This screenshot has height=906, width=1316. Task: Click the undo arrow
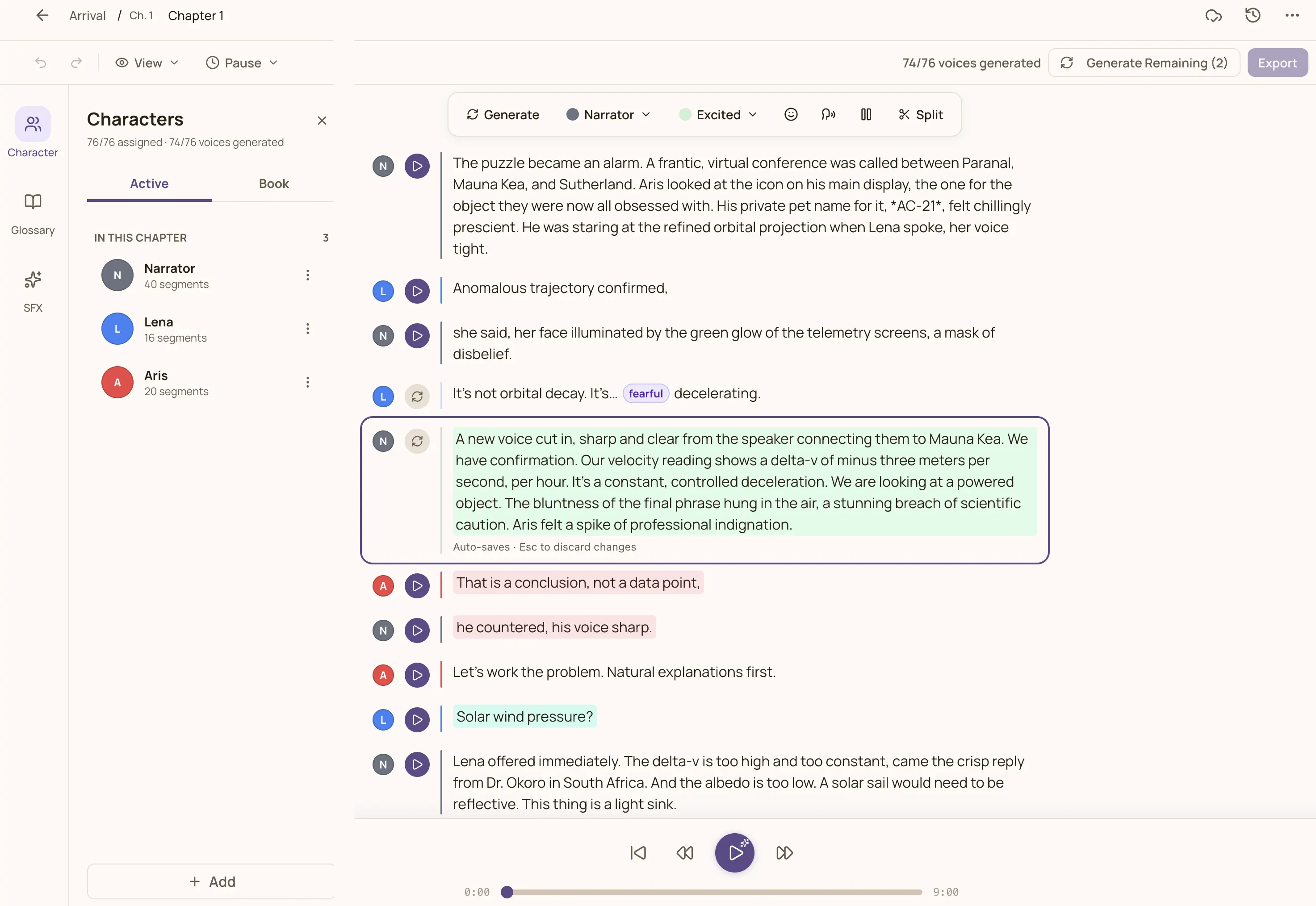tap(41, 63)
